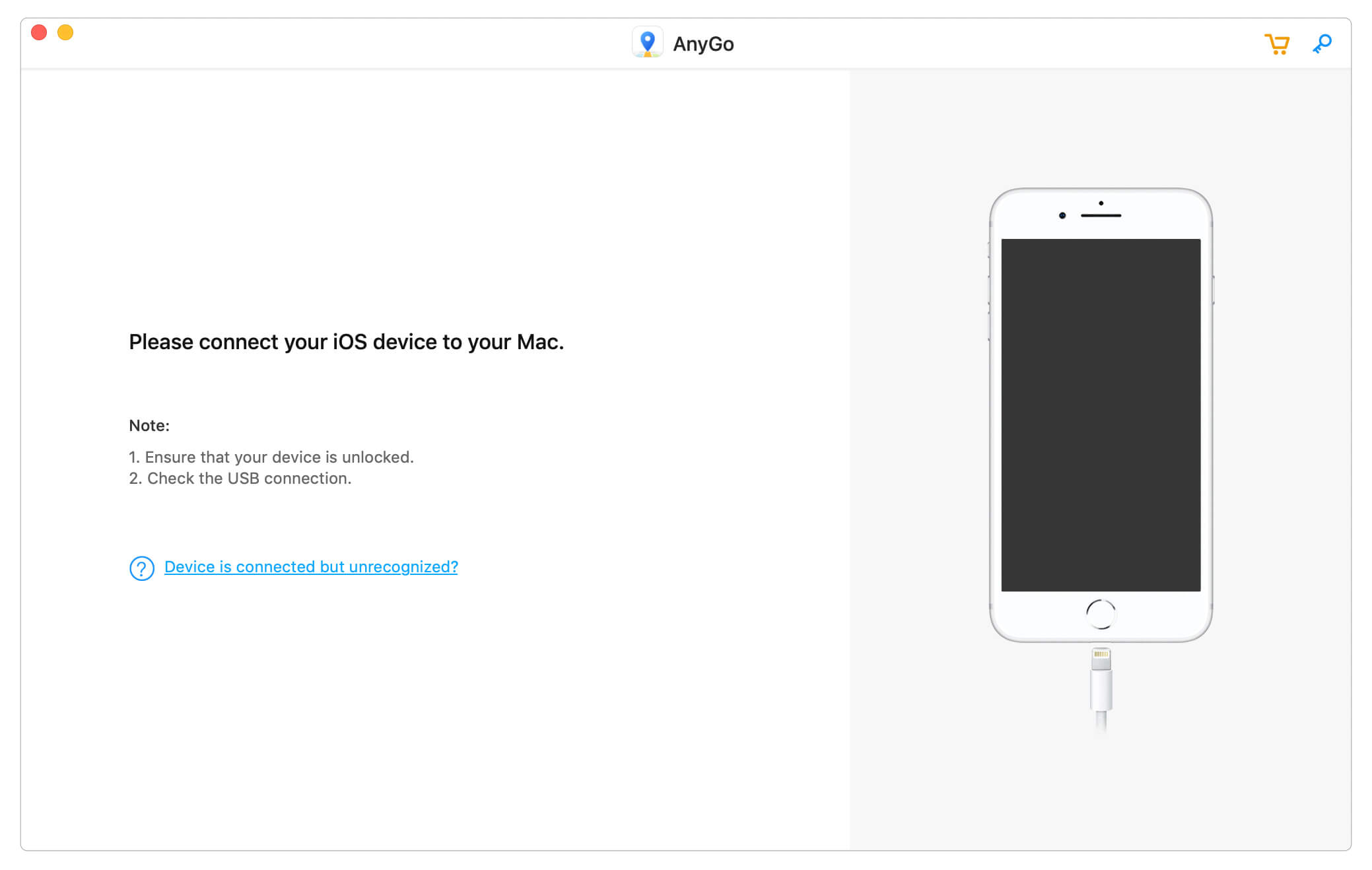Click the 'Ensure that your device is unlocked' note

pyautogui.click(x=271, y=457)
